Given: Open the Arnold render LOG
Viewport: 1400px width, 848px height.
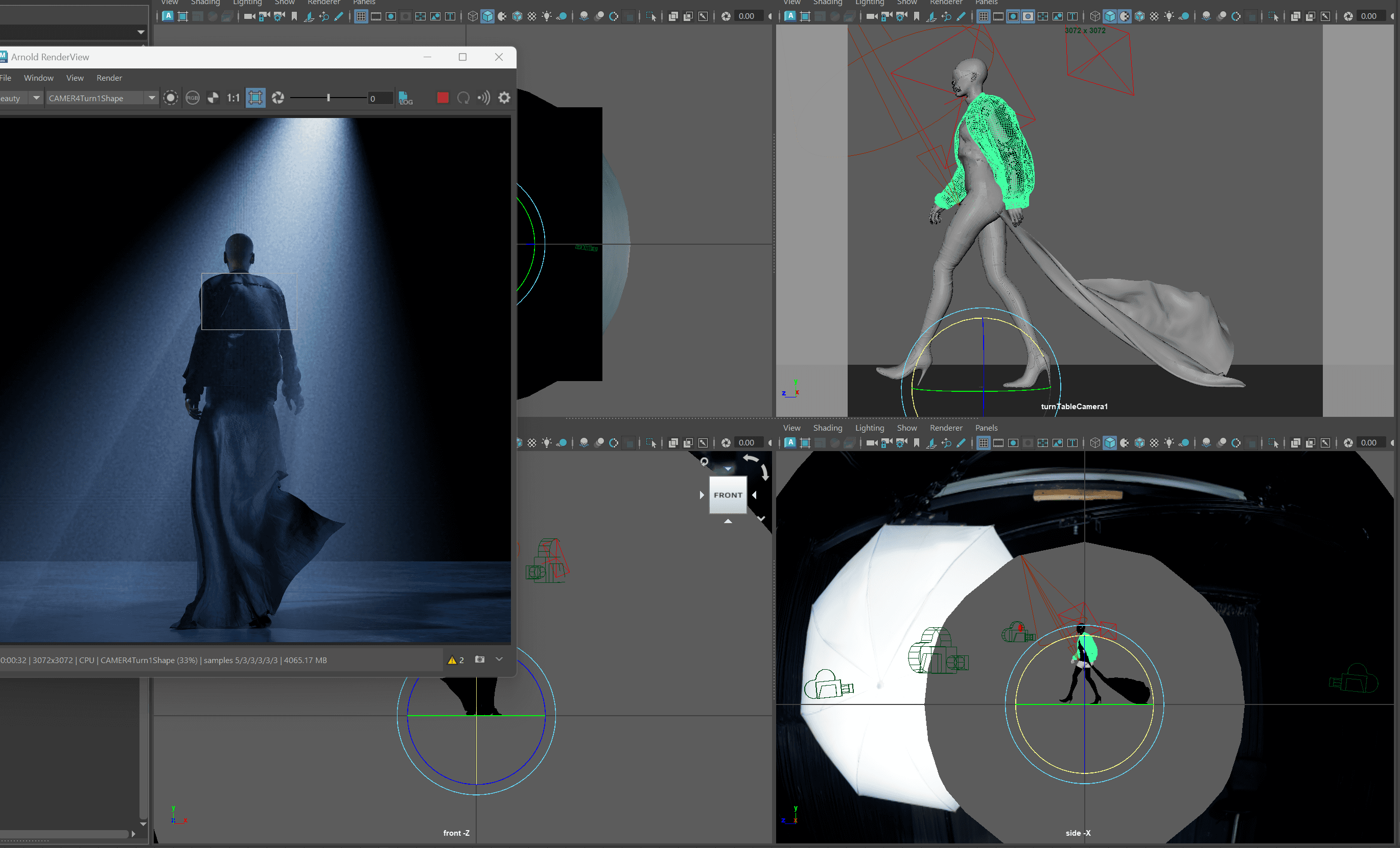Looking at the screenshot, I should click(405, 98).
